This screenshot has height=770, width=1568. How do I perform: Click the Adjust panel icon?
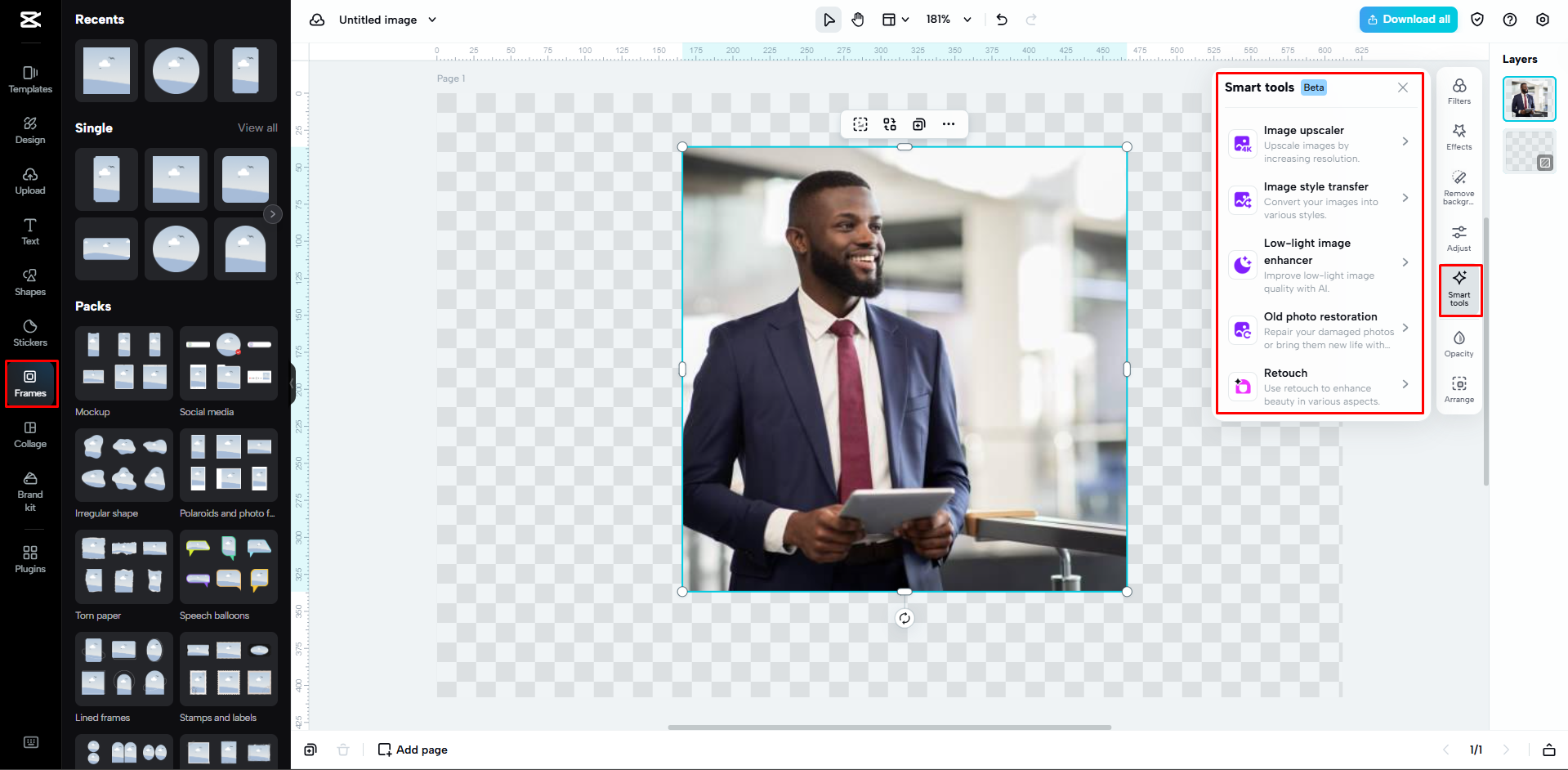coord(1459,237)
